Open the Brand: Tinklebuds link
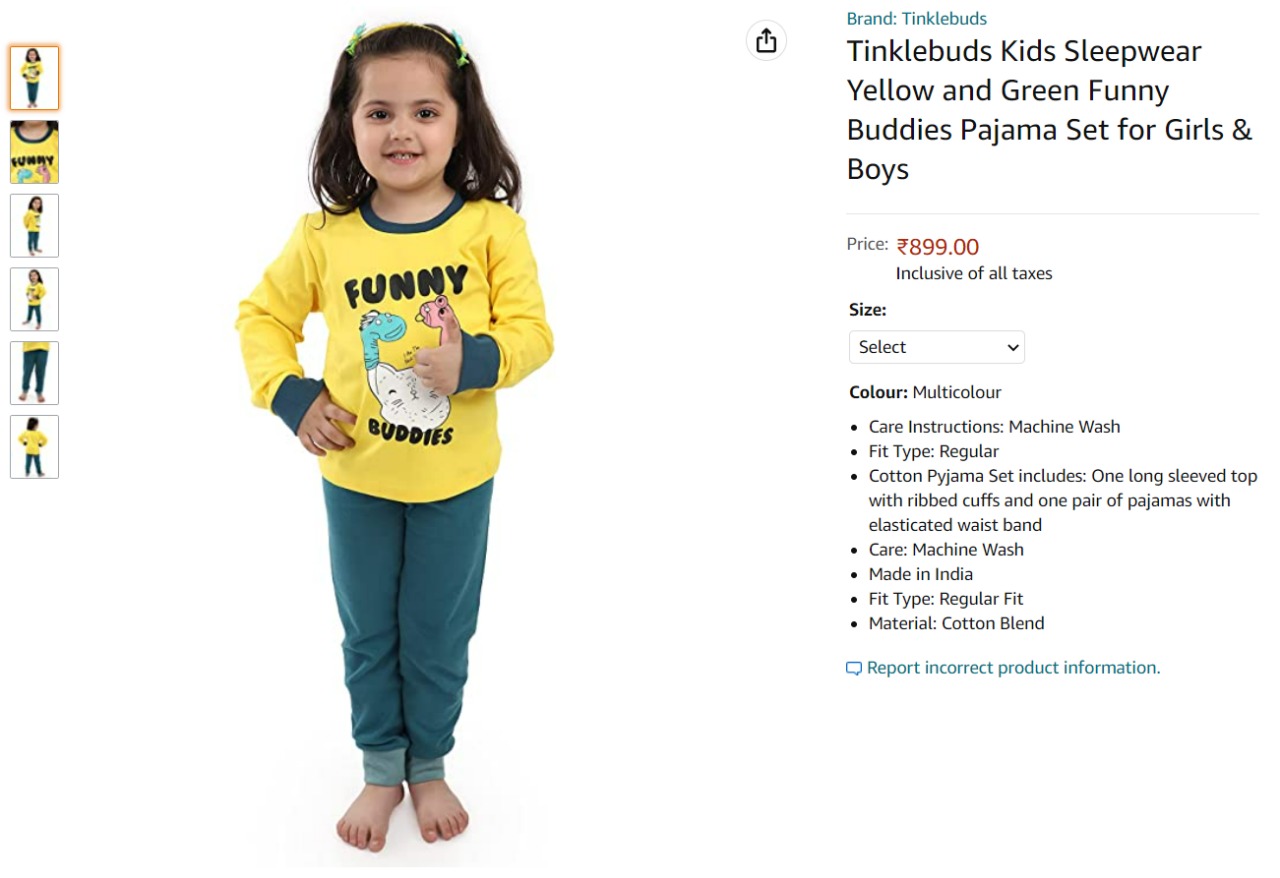 916,18
